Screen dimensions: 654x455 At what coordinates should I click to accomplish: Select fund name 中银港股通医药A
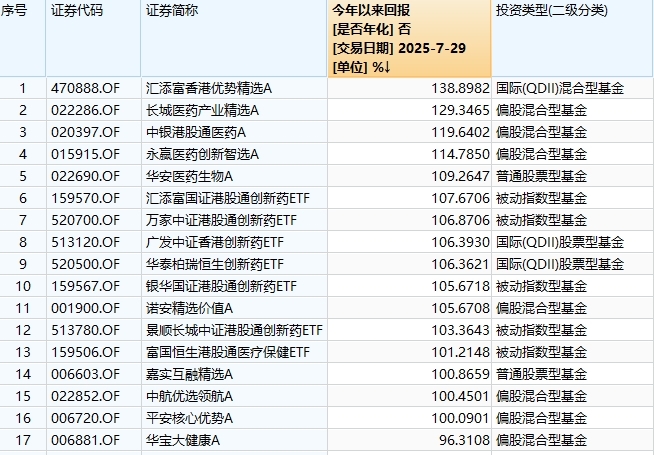click(196, 133)
